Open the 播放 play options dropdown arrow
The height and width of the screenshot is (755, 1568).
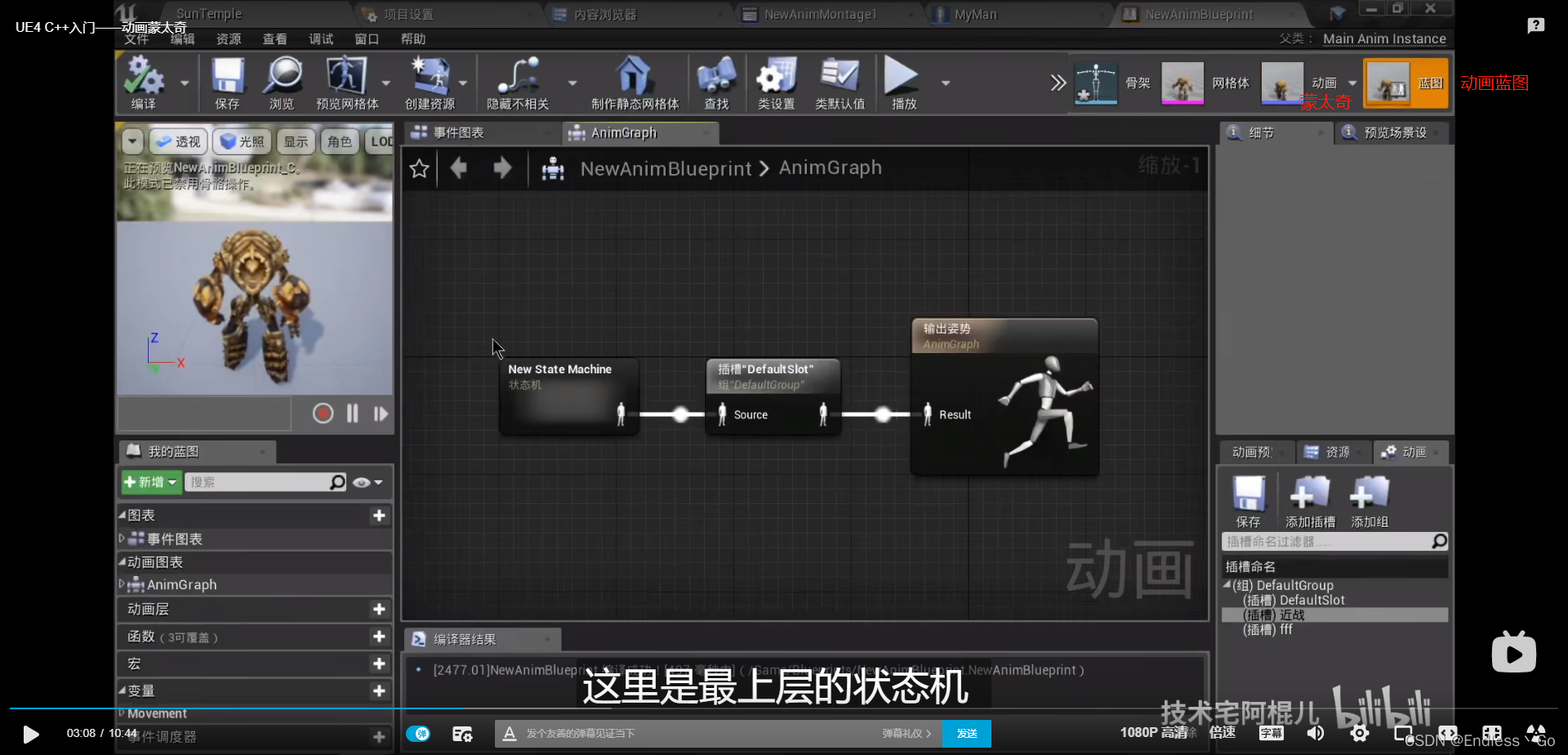(x=946, y=83)
